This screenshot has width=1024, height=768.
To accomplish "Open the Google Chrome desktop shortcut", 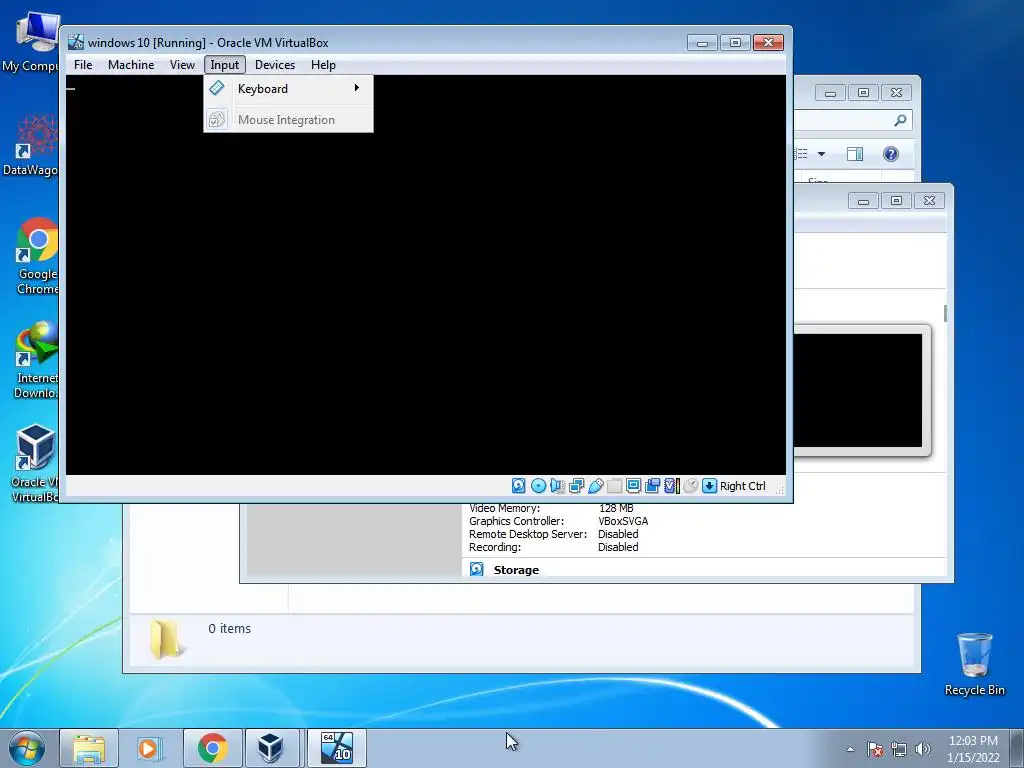I will click(x=37, y=256).
